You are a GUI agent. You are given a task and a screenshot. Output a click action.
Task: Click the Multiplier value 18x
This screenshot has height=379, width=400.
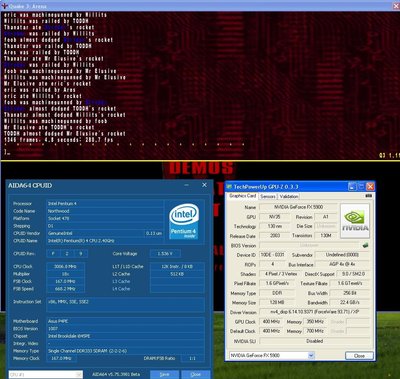[x=65, y=274]
